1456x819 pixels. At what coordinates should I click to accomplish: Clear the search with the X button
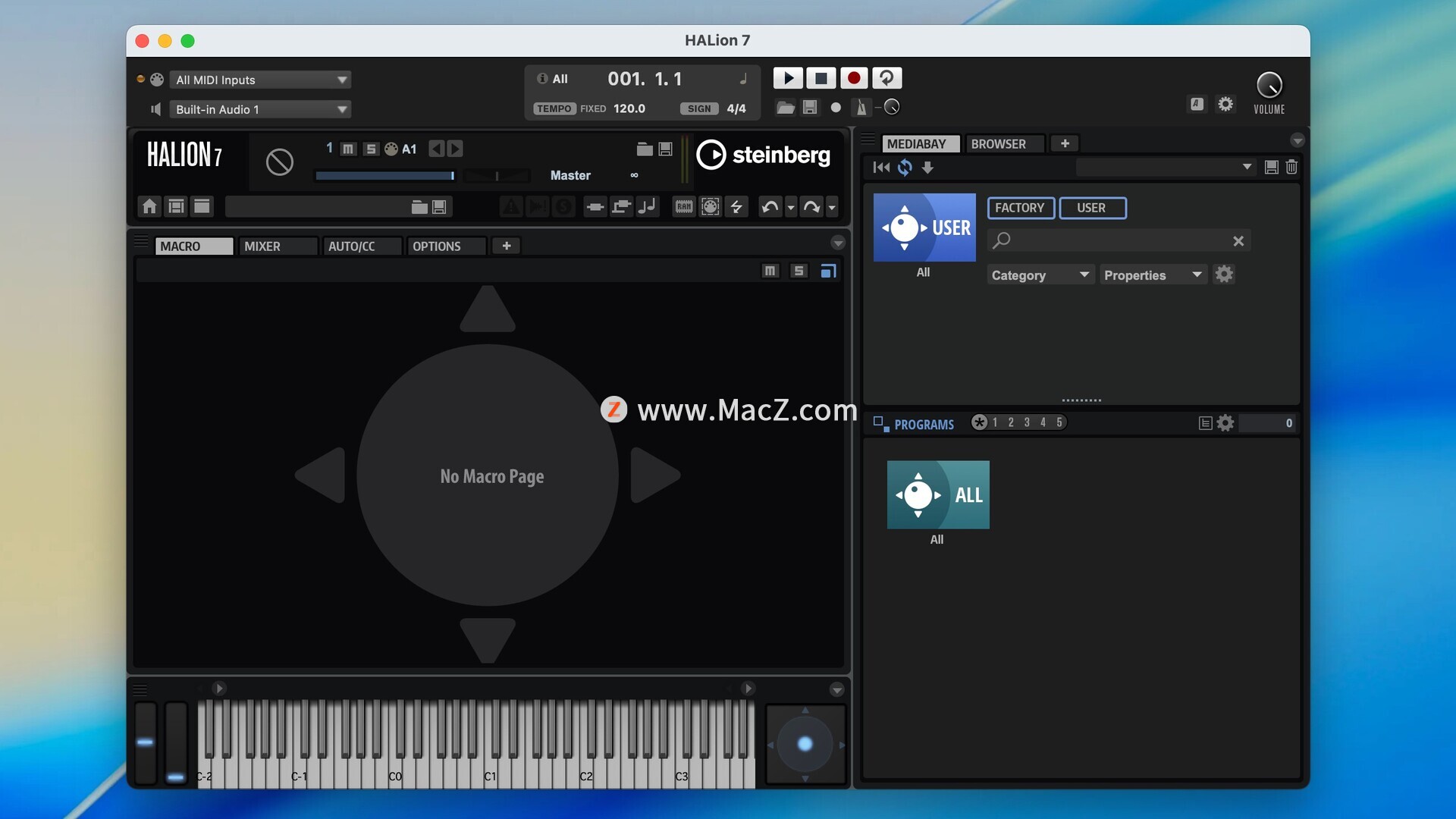click(x=1238, y=241)
